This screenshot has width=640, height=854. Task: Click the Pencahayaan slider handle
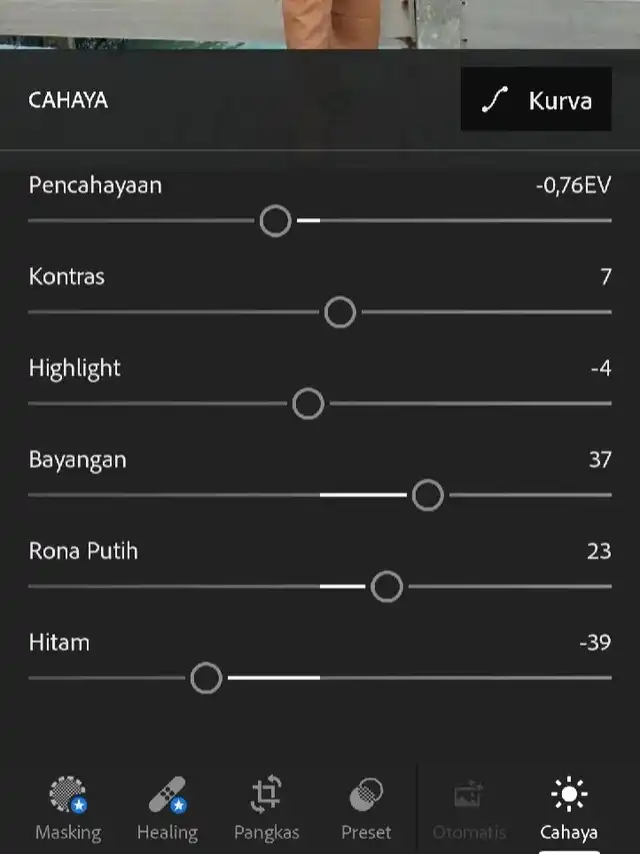276,221
